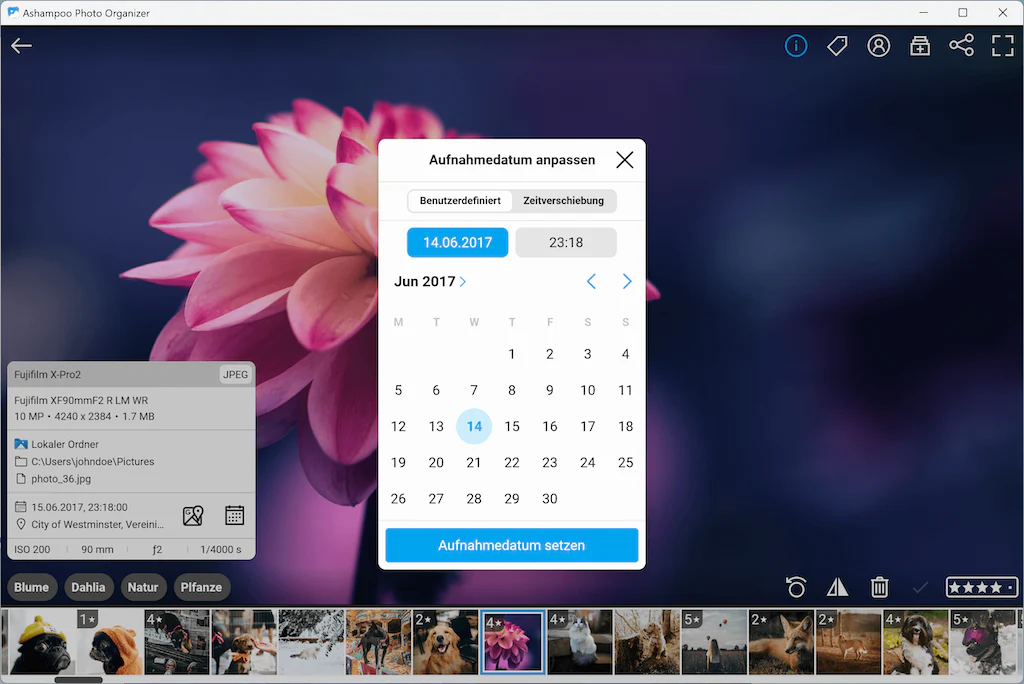
Task: Open the share icon
Action: pyautogui.click(x=961, y=45)
